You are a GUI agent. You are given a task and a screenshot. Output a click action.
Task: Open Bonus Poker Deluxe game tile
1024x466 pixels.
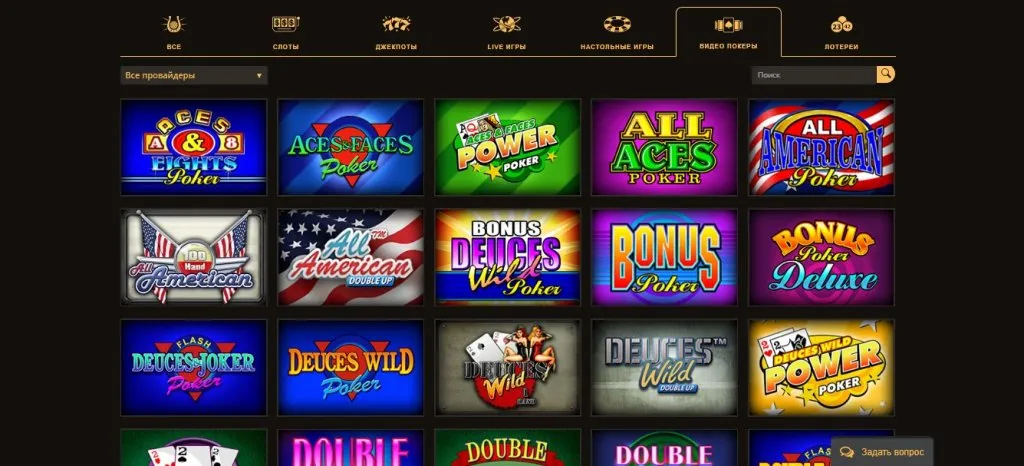tap(821, 257)
